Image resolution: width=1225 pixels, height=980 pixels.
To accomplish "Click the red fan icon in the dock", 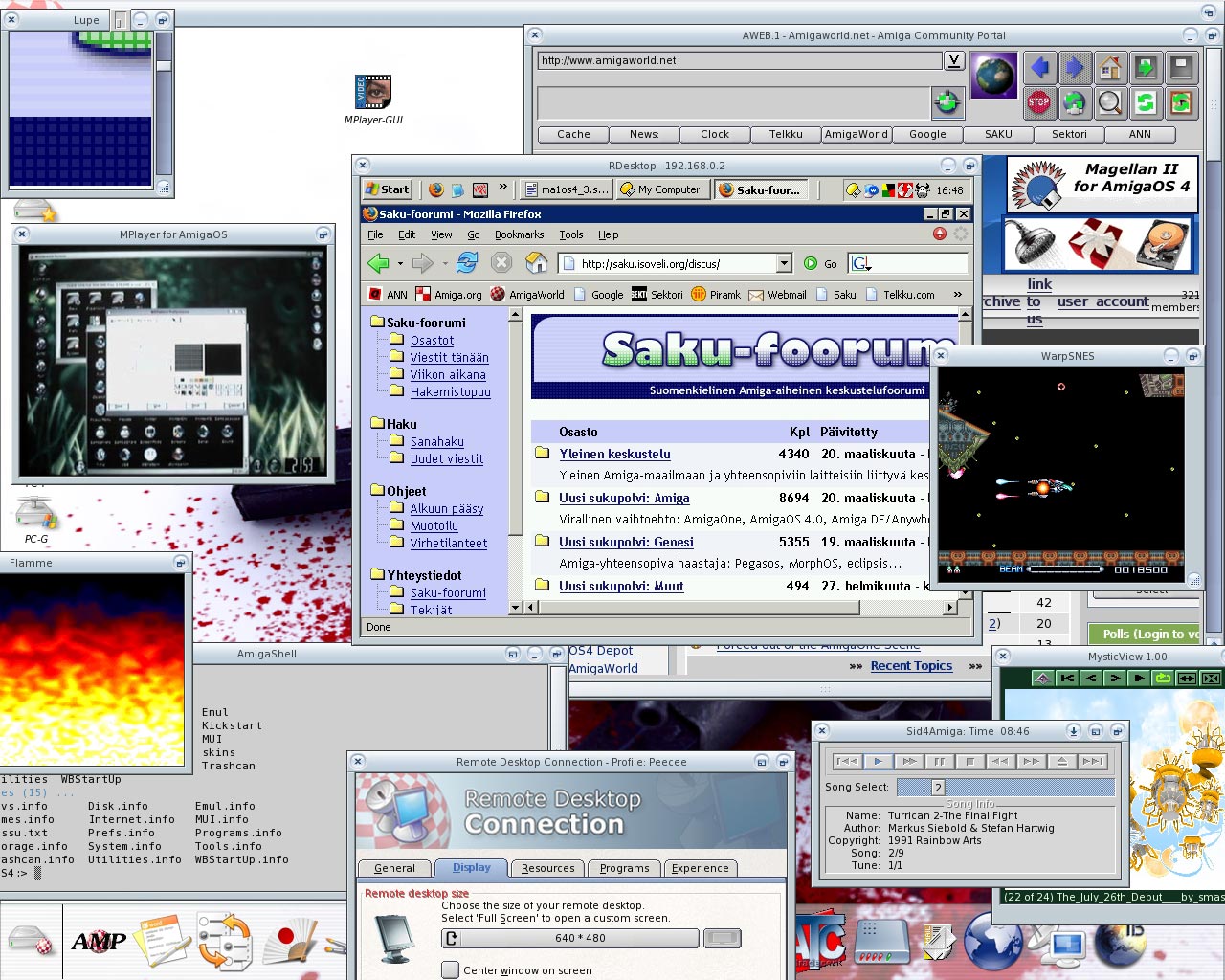I will [289, 942].
